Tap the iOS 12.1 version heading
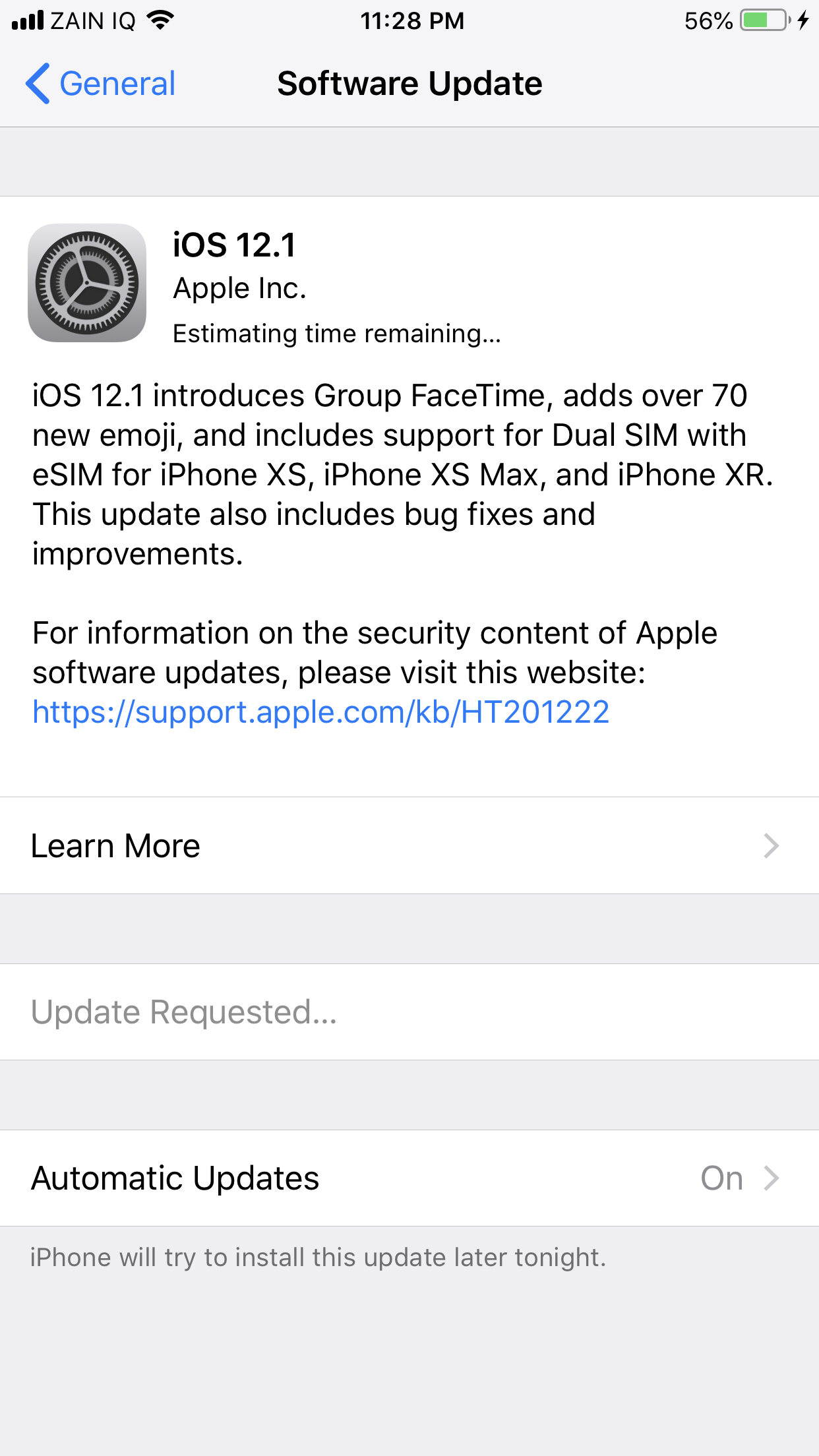Screen dimensions: 819x1456 click(234, 245)
